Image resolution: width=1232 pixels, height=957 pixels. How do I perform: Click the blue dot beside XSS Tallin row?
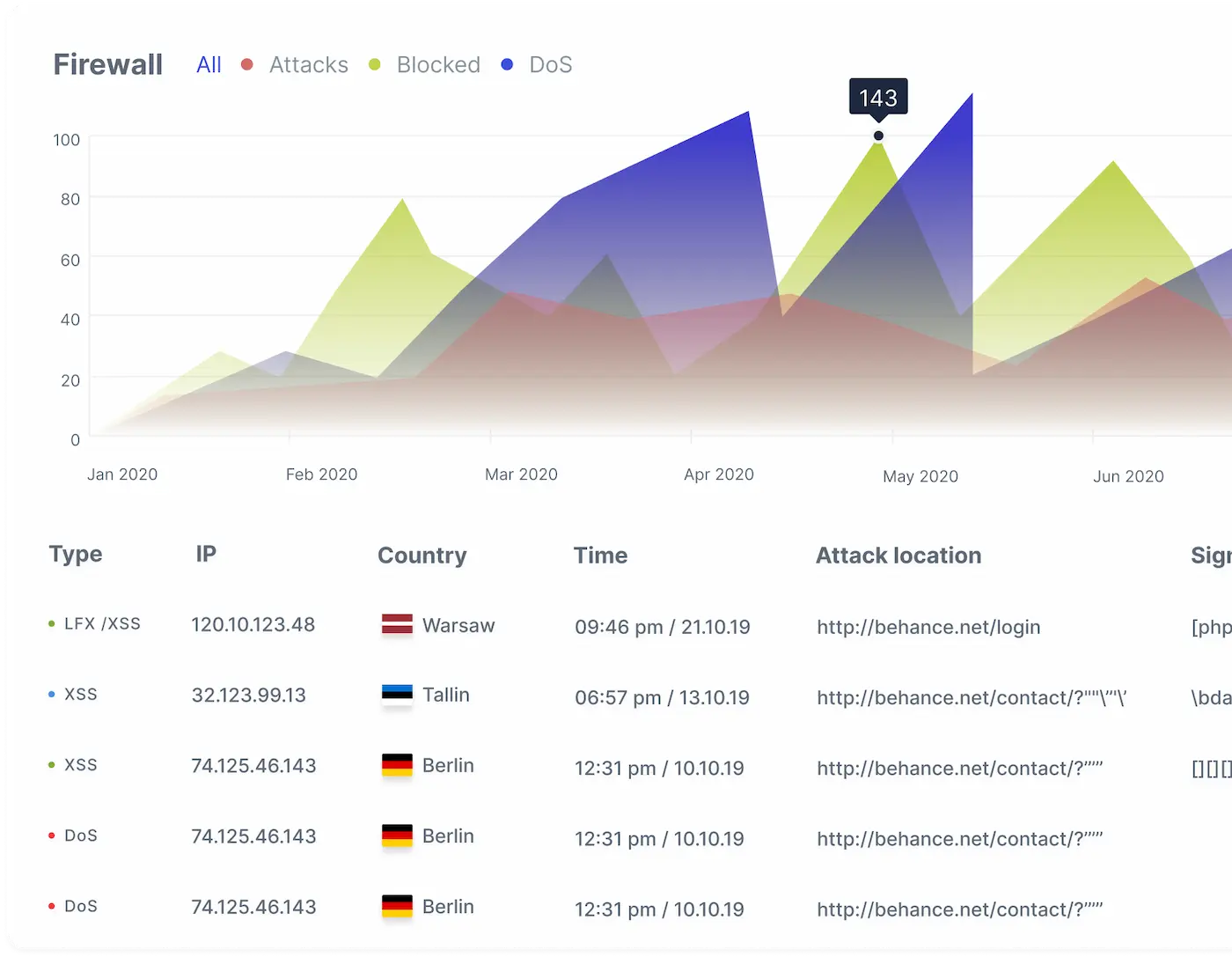point(52,695)
